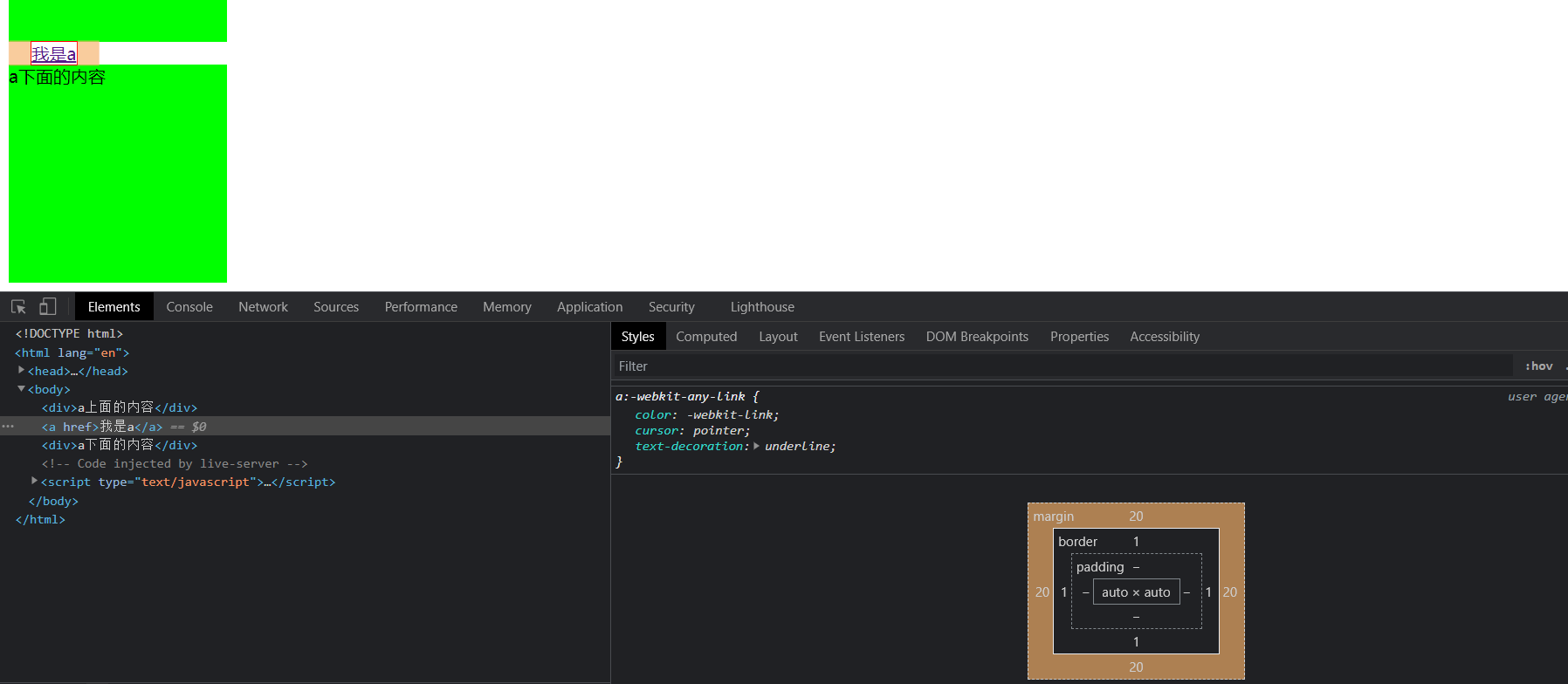
Task: Click the auto × auto content box
Action: point(1136,592)
